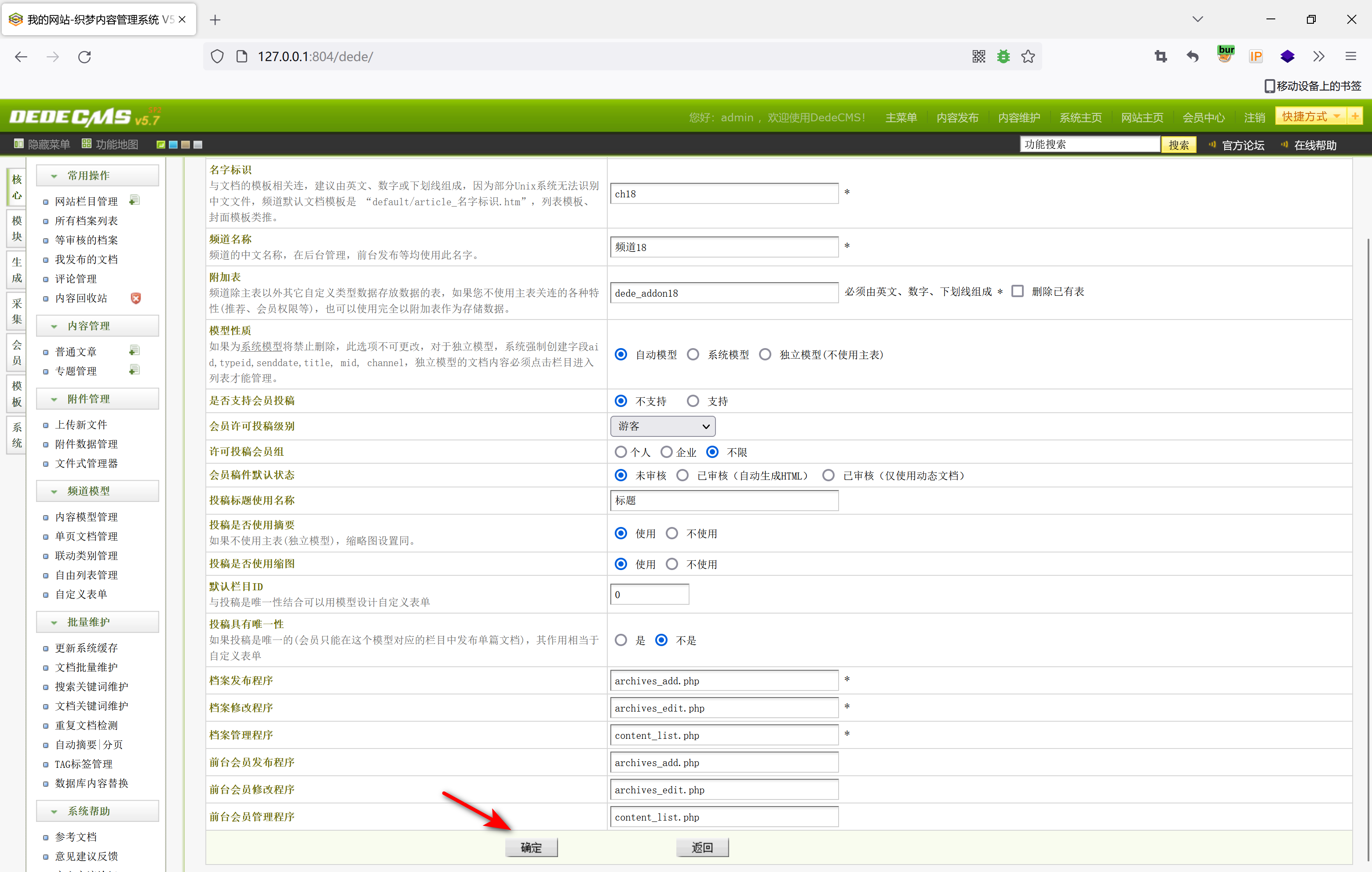This screenshot has height=872, width=1372.
Task: Open 内容模型管理 in the sidebar
Action: tap(86, 516)
